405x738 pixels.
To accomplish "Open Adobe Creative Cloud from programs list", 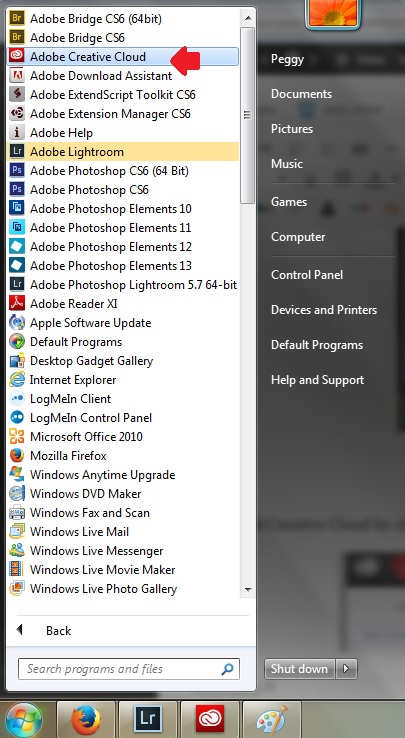I will (123, 57).
